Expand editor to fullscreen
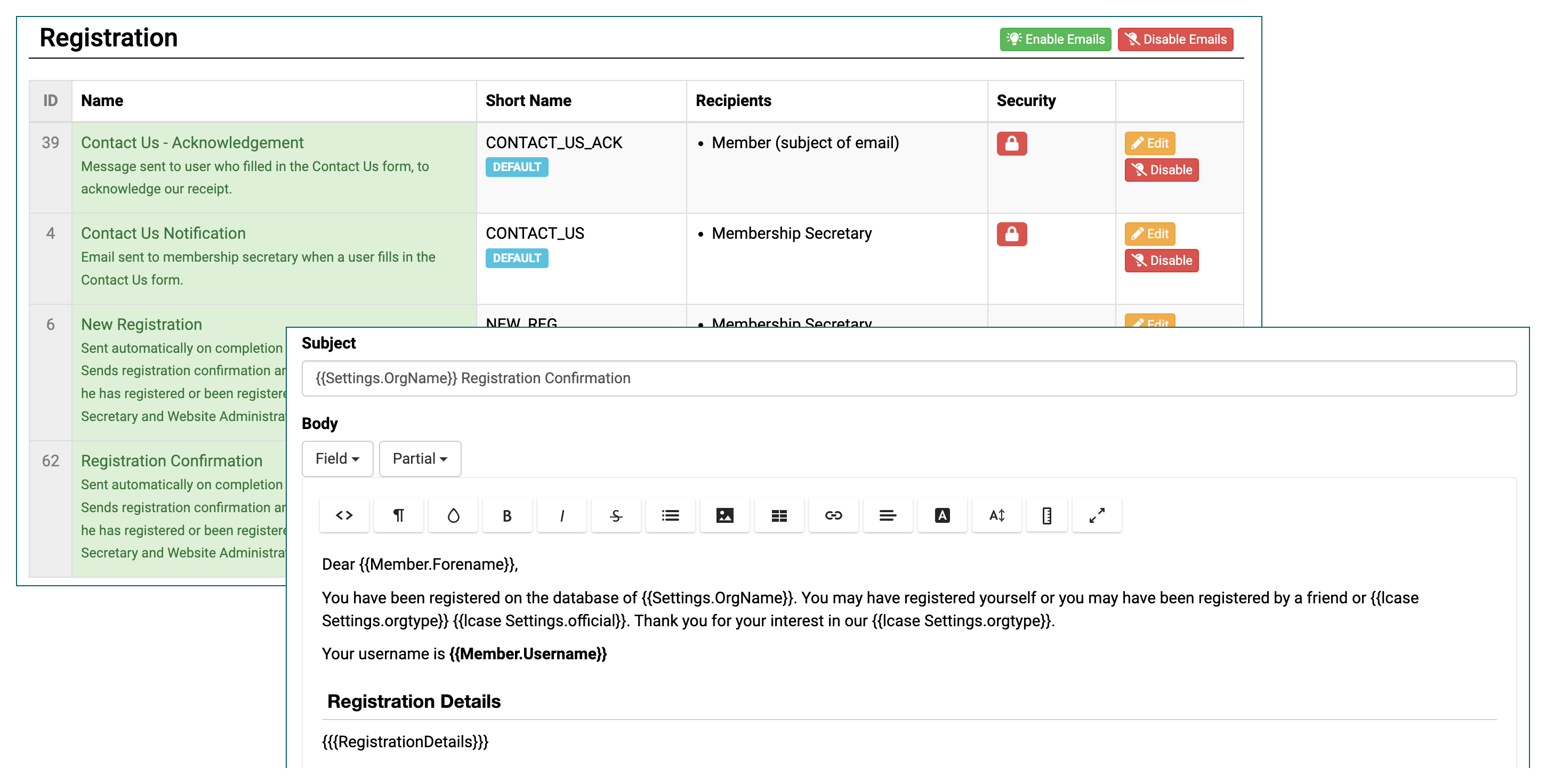1546x784 pixels. (1097, 515)
